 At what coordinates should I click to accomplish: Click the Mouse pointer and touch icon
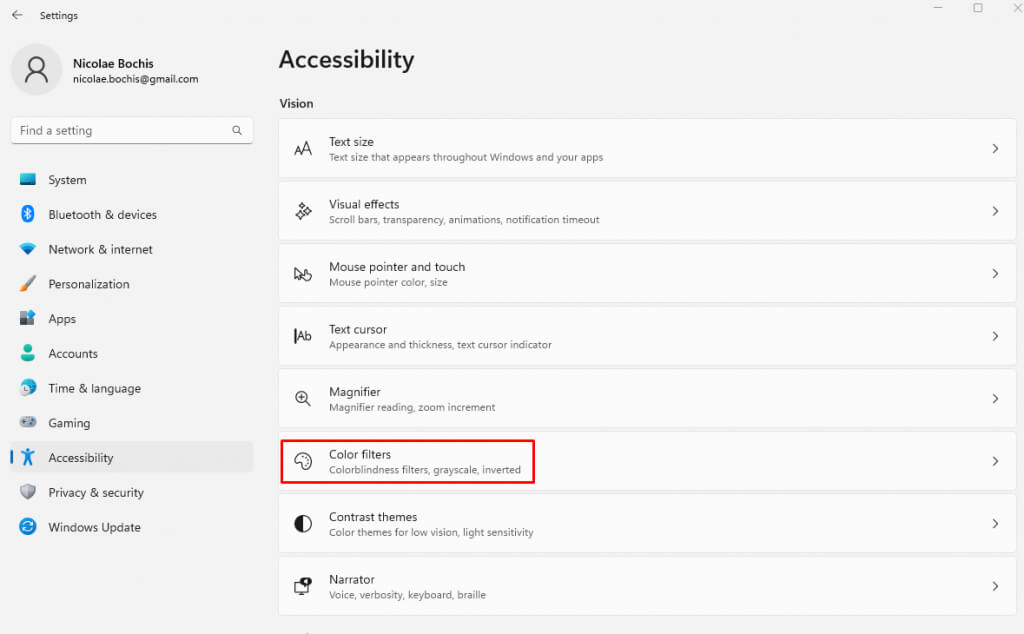pyautogui.click(x=303, y=274)
